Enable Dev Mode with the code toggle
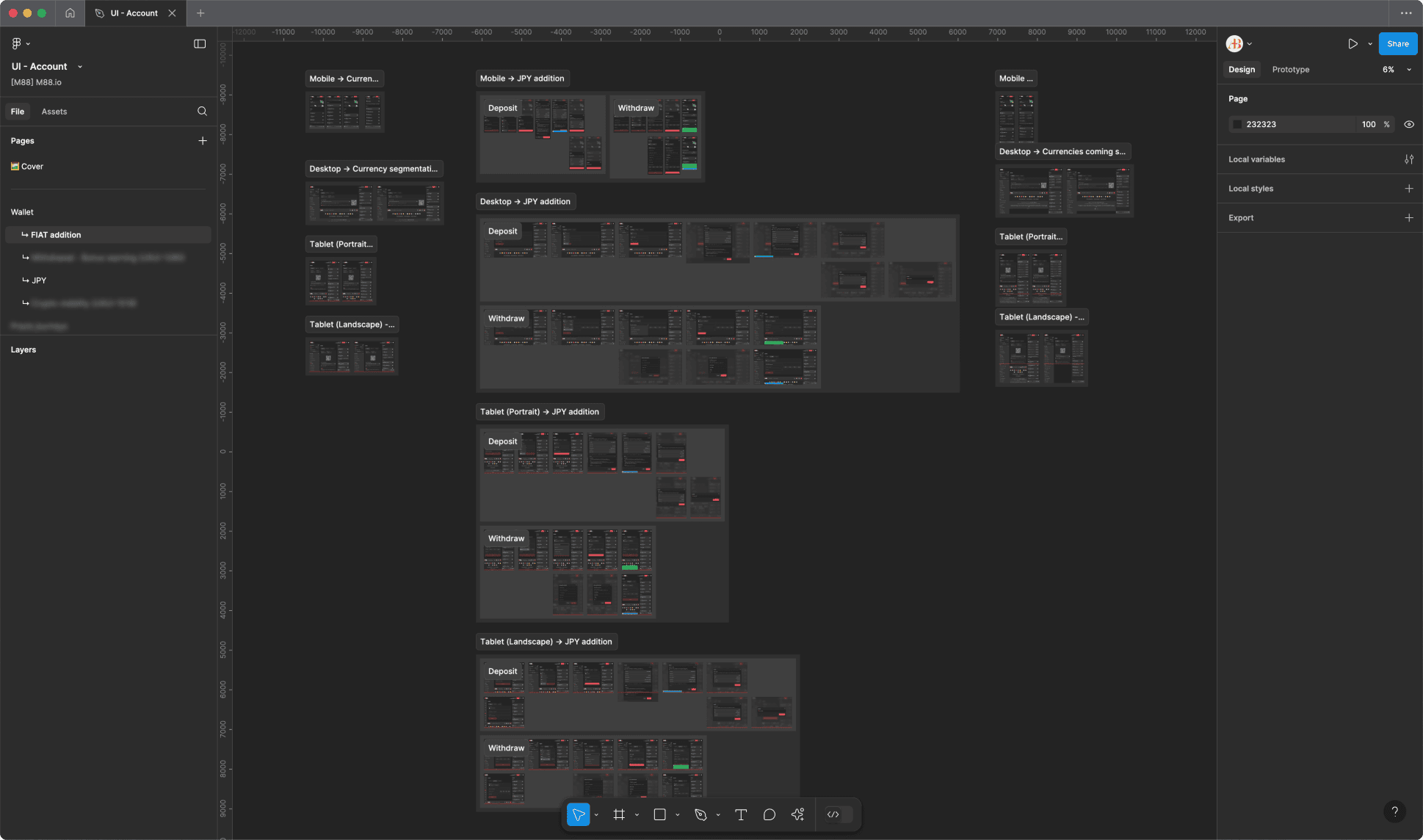 [834, 814]
